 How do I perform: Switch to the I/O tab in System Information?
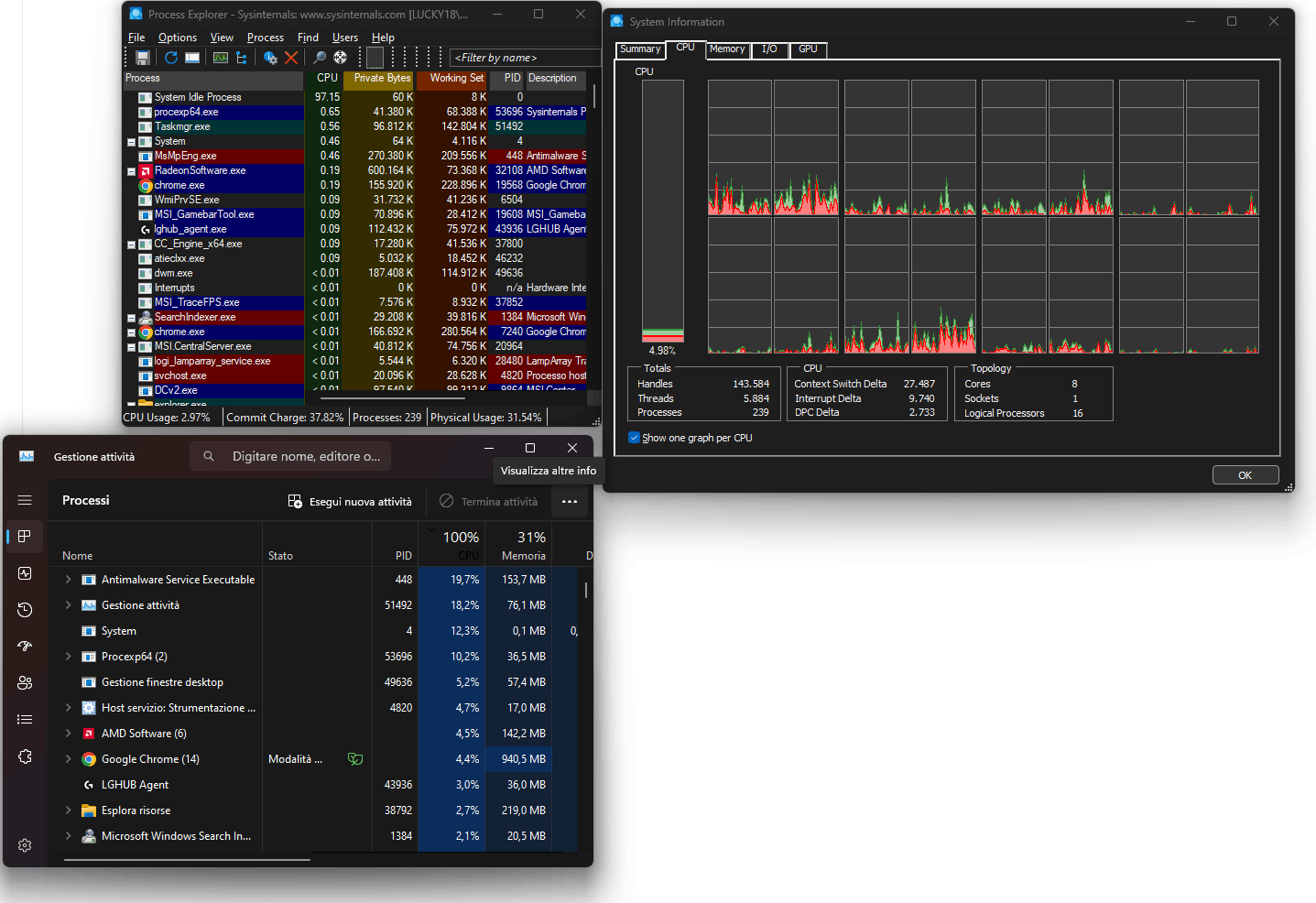pos(769,49)
